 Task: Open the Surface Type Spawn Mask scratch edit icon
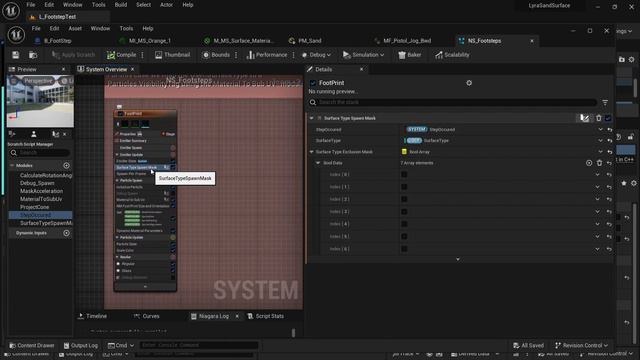[x=584, y=118]
